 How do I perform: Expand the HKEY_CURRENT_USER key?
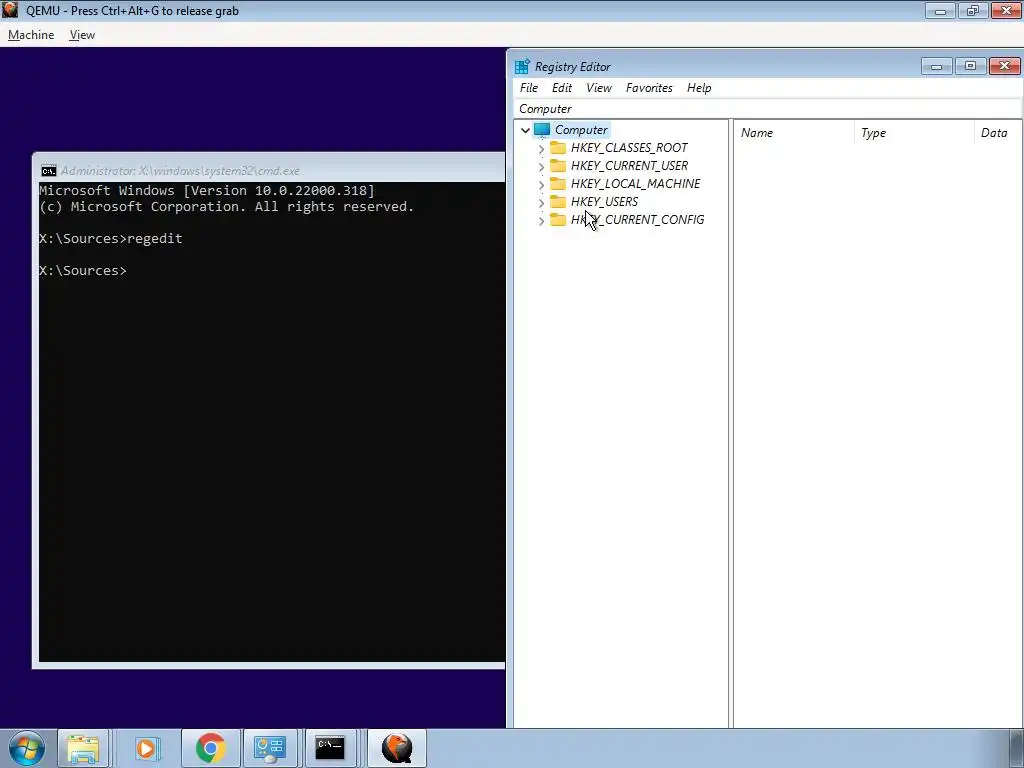(541, 167)
